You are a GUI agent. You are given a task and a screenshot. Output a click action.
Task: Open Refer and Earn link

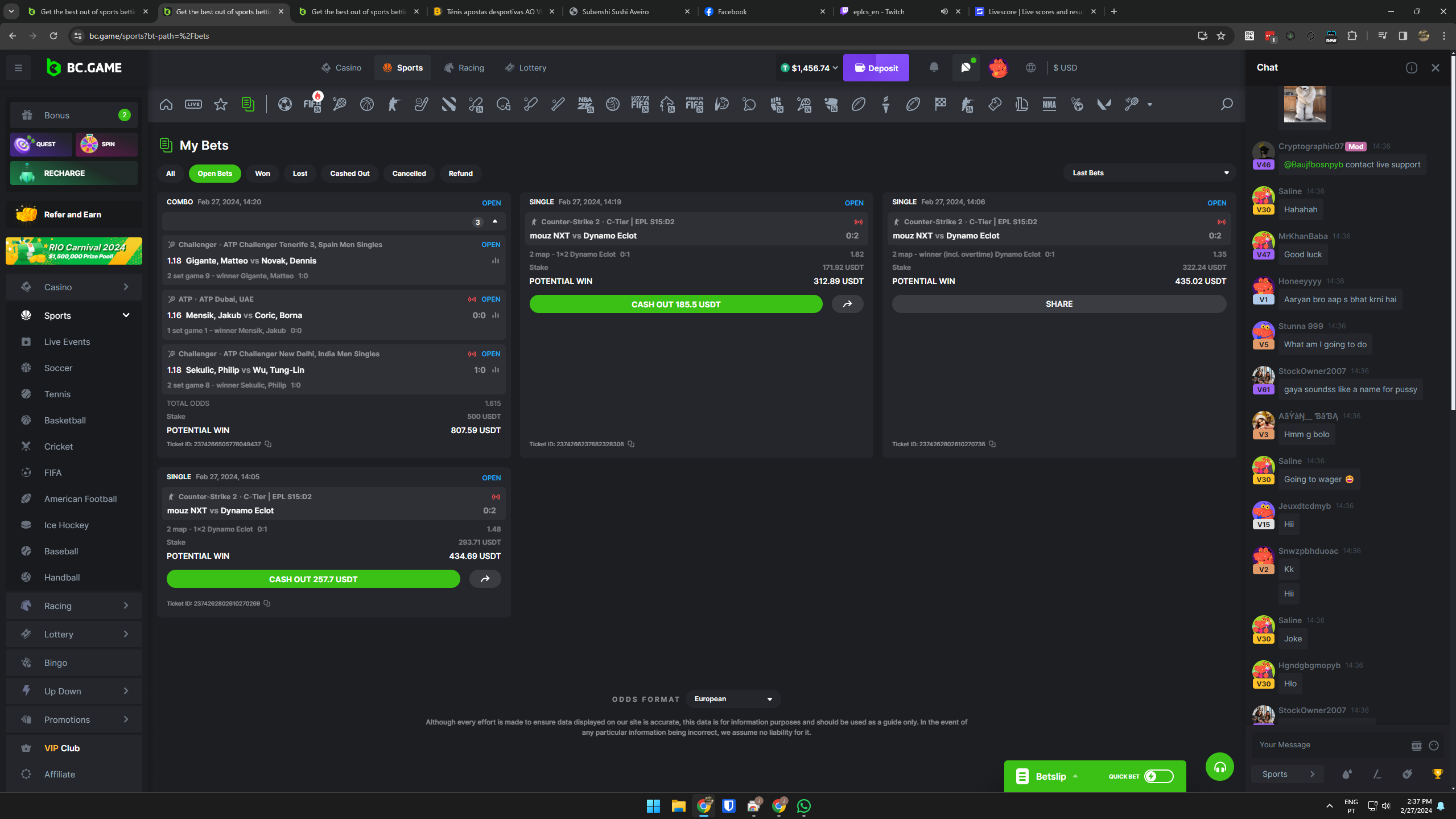coord(74,215)
